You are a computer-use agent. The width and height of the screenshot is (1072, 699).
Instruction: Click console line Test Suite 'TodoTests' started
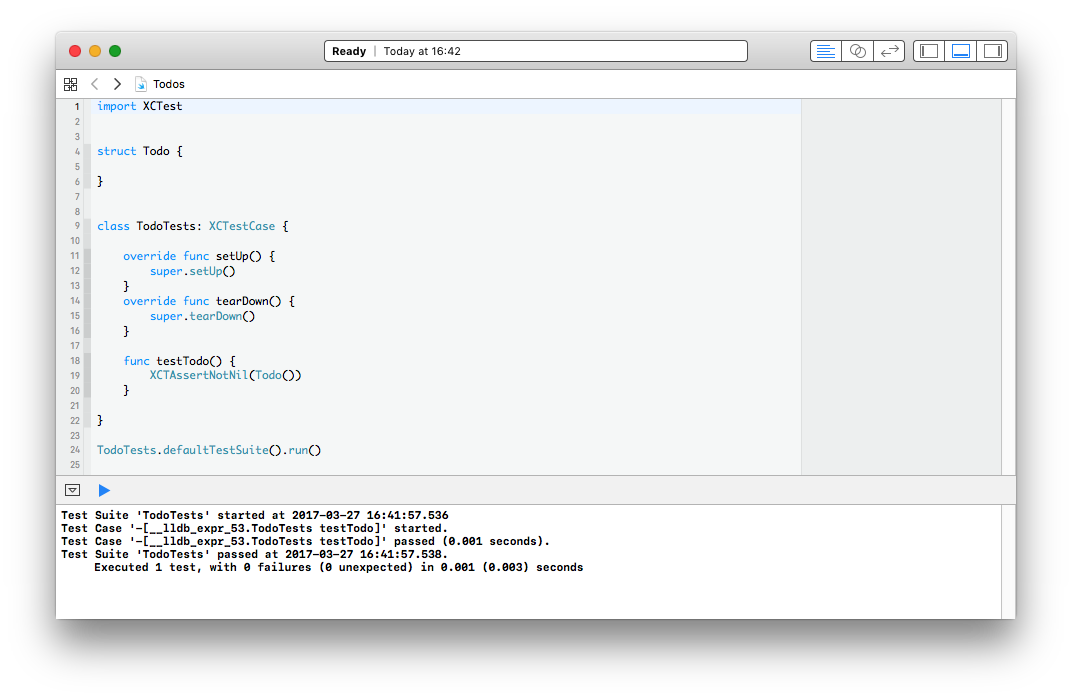click(x=254, y=516)
